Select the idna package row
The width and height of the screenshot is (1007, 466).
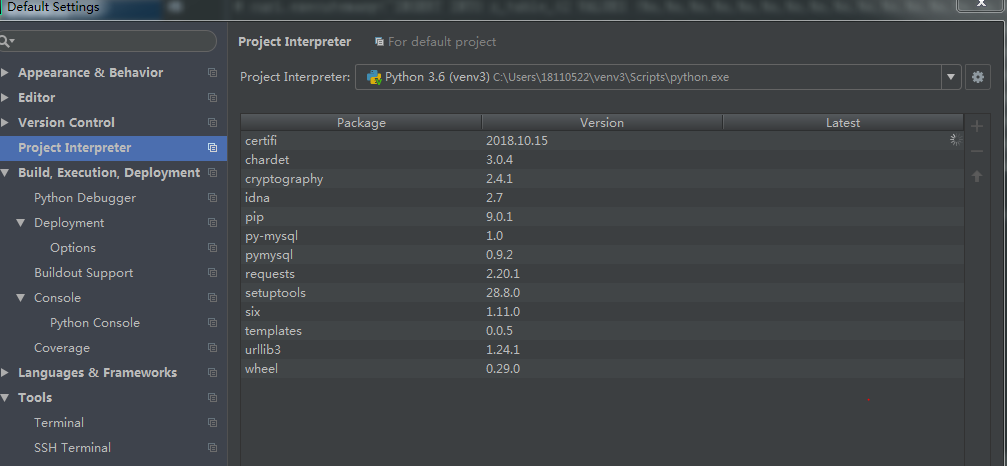(602, 198)
